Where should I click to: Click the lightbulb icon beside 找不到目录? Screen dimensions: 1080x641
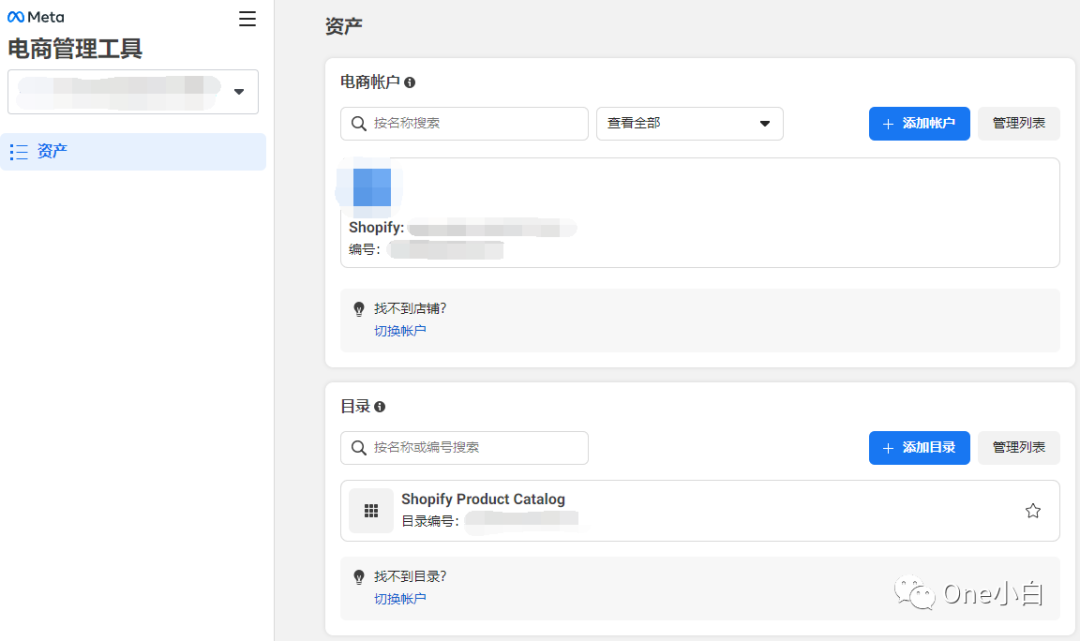point(359,576)
